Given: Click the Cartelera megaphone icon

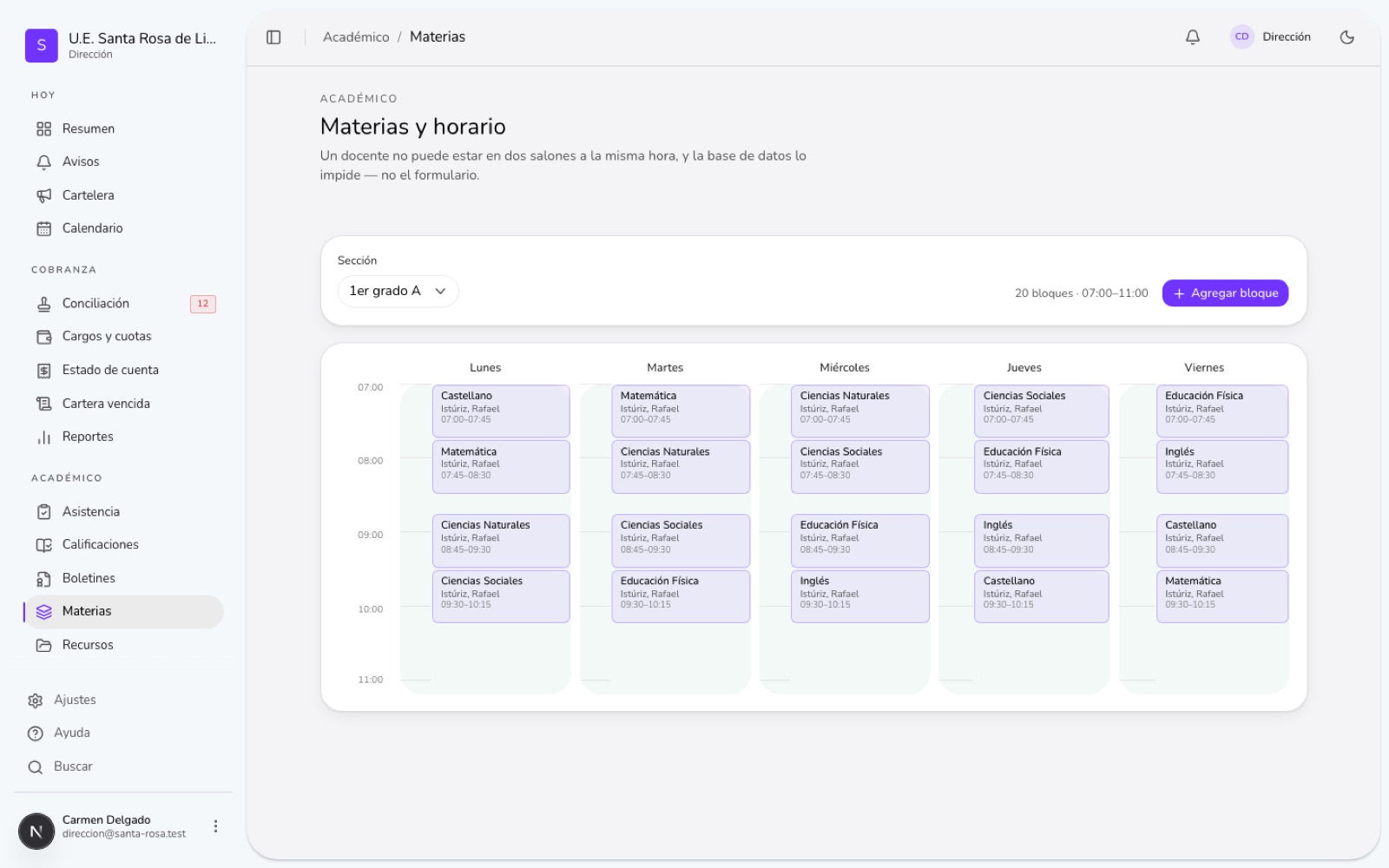Looking at the screenshot, I should click(x=44, y=196).
